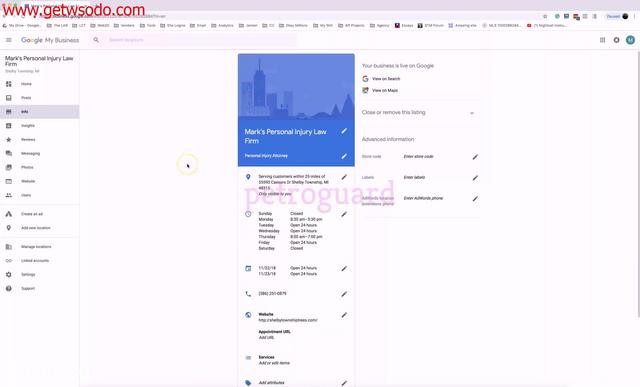Screen dimensions: 640x387
Task: Open the My Drive bookmark
Action: coord(22,25)
